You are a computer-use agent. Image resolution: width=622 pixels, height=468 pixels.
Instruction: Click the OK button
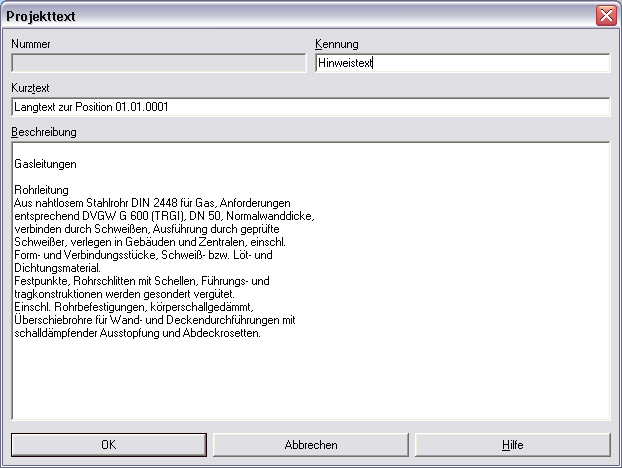pyautogui.click(x=109, y=445)
